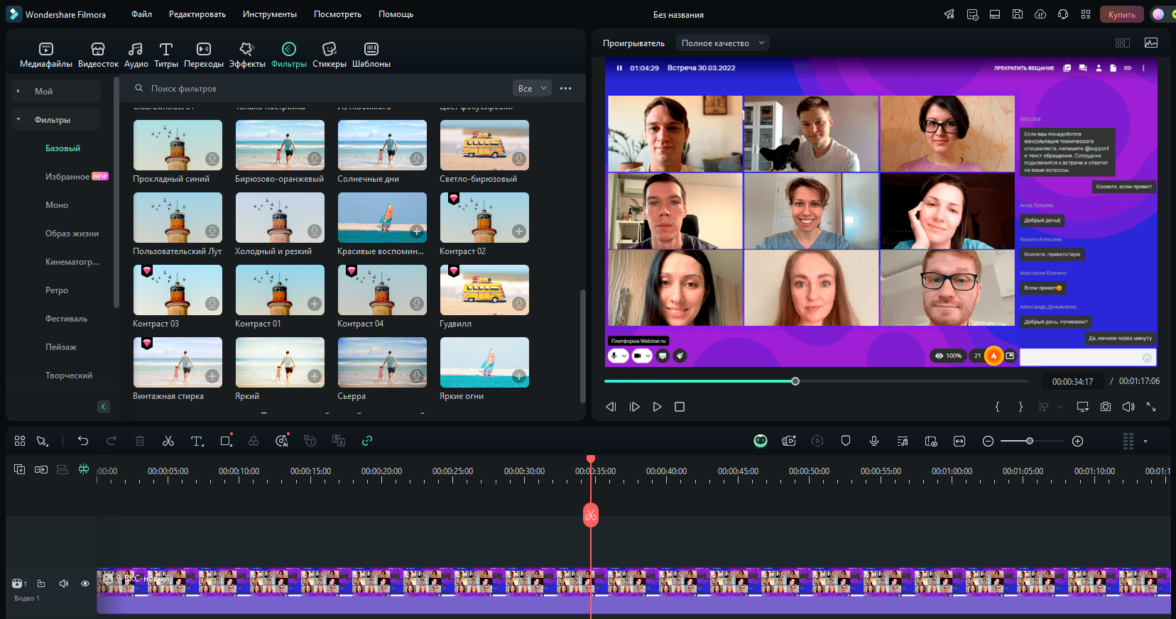Click the Купить button
The width and height of the screenshot is (1176, 619).
pos(1121,15)
